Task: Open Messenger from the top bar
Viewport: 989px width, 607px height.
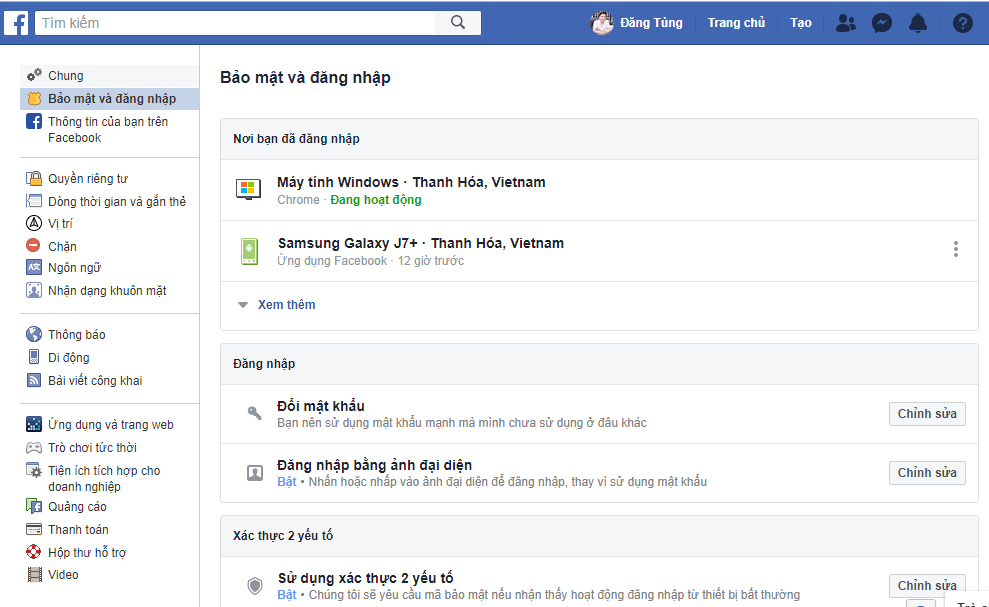Action: click(x=881, y=23)
